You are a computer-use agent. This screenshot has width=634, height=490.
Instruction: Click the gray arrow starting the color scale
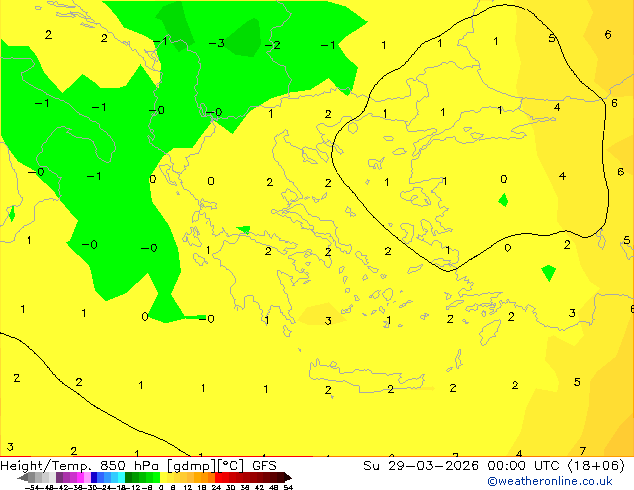tap(23, 477)
